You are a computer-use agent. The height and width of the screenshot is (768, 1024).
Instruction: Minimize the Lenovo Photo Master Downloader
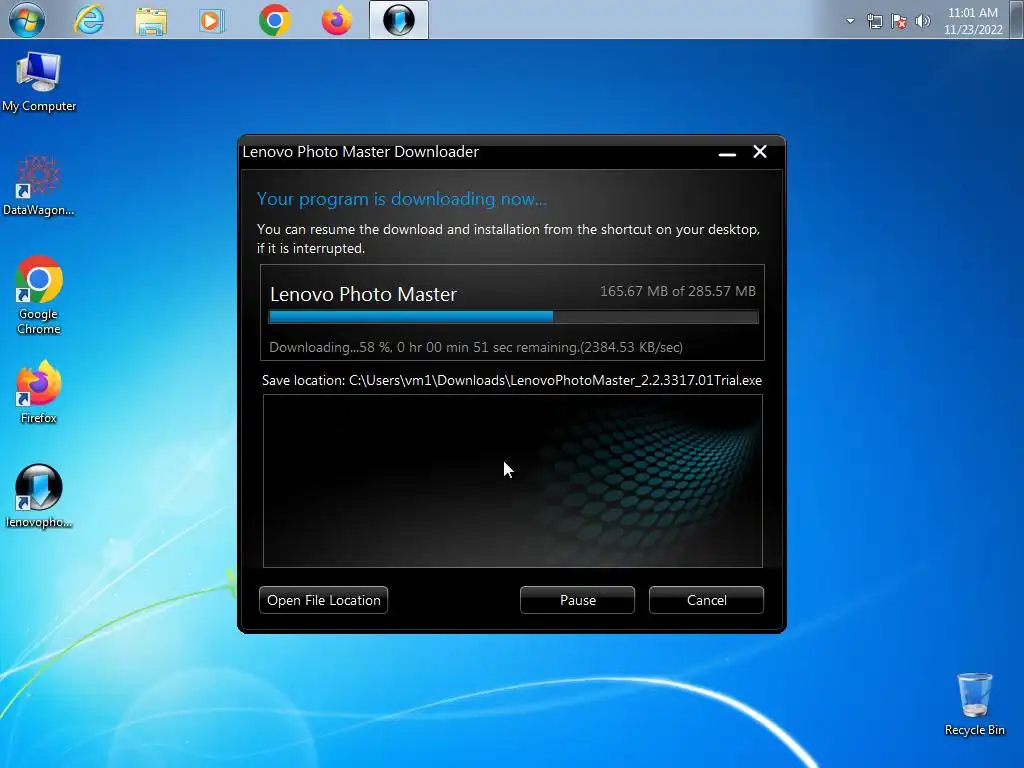click(728, 153)
